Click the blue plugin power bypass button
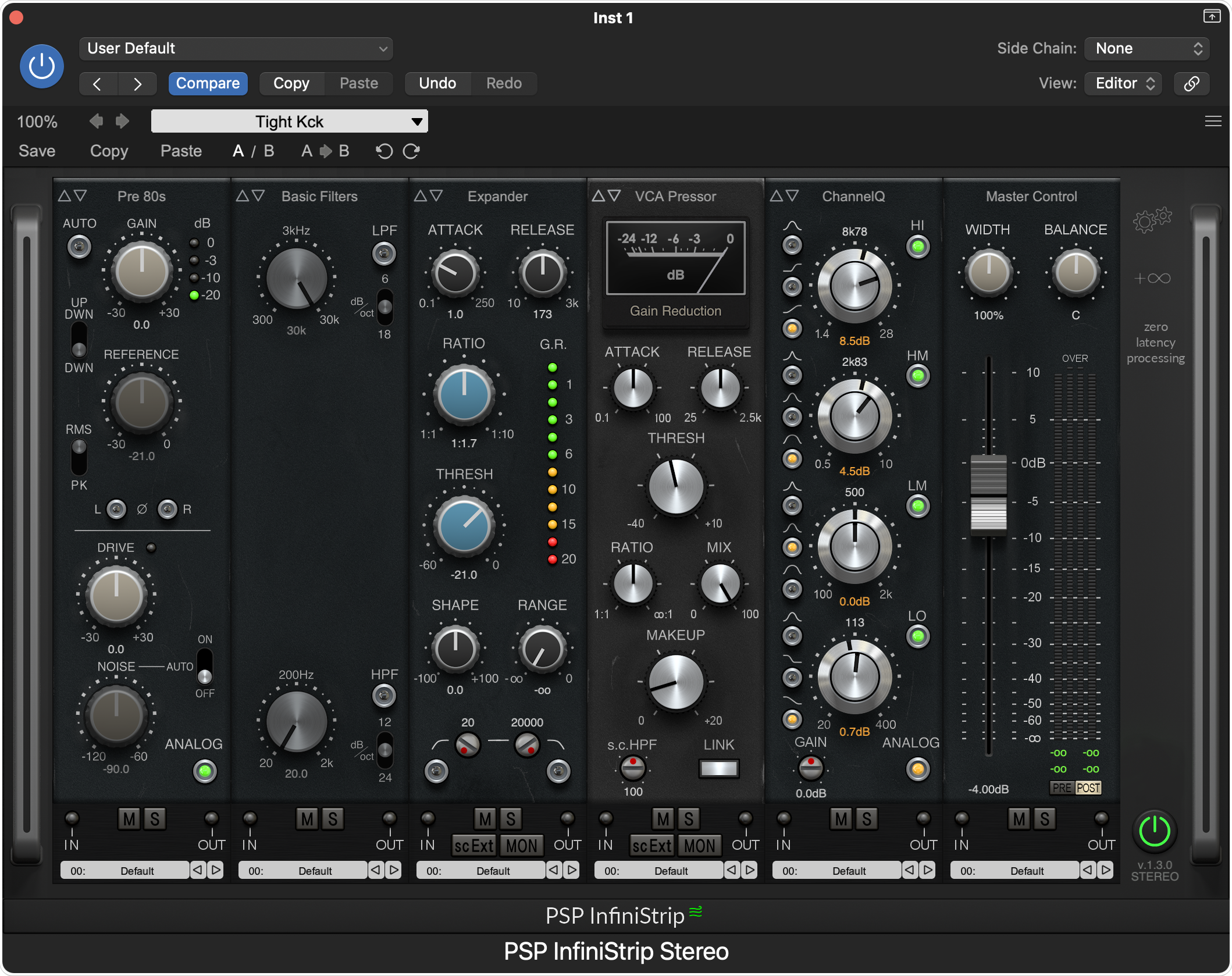Screen dimensions: 1232x976 click(x=41, y=66)
